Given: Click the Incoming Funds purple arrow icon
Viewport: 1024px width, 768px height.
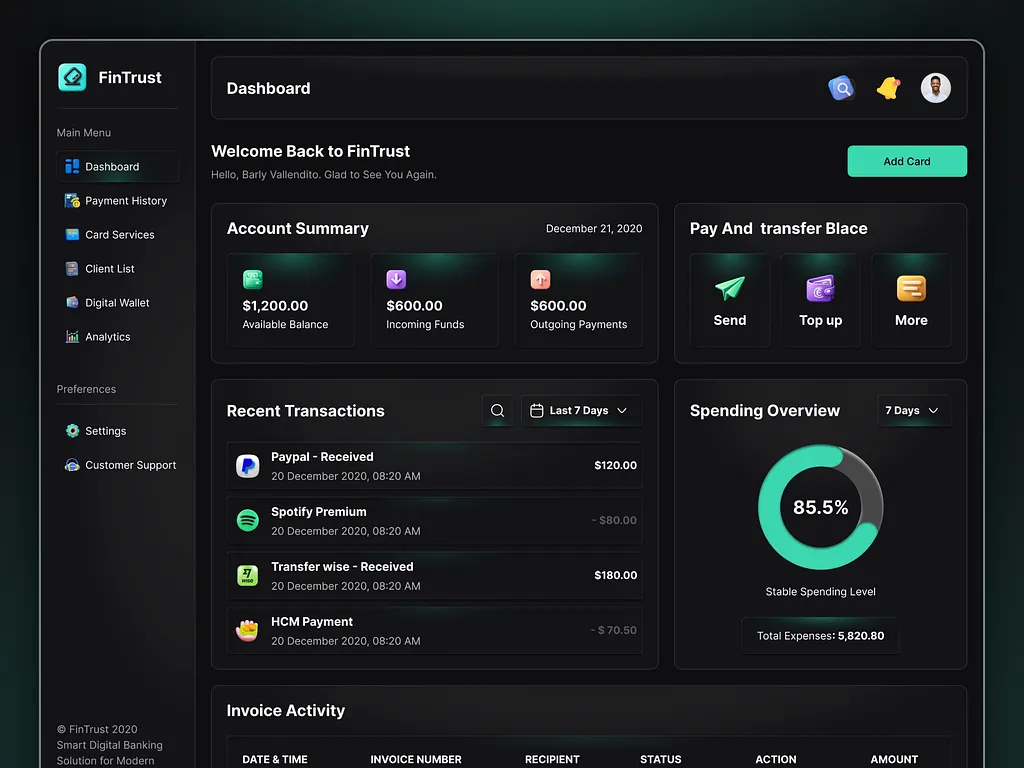Looking at the screenshot, I should (x=396, y=279).
